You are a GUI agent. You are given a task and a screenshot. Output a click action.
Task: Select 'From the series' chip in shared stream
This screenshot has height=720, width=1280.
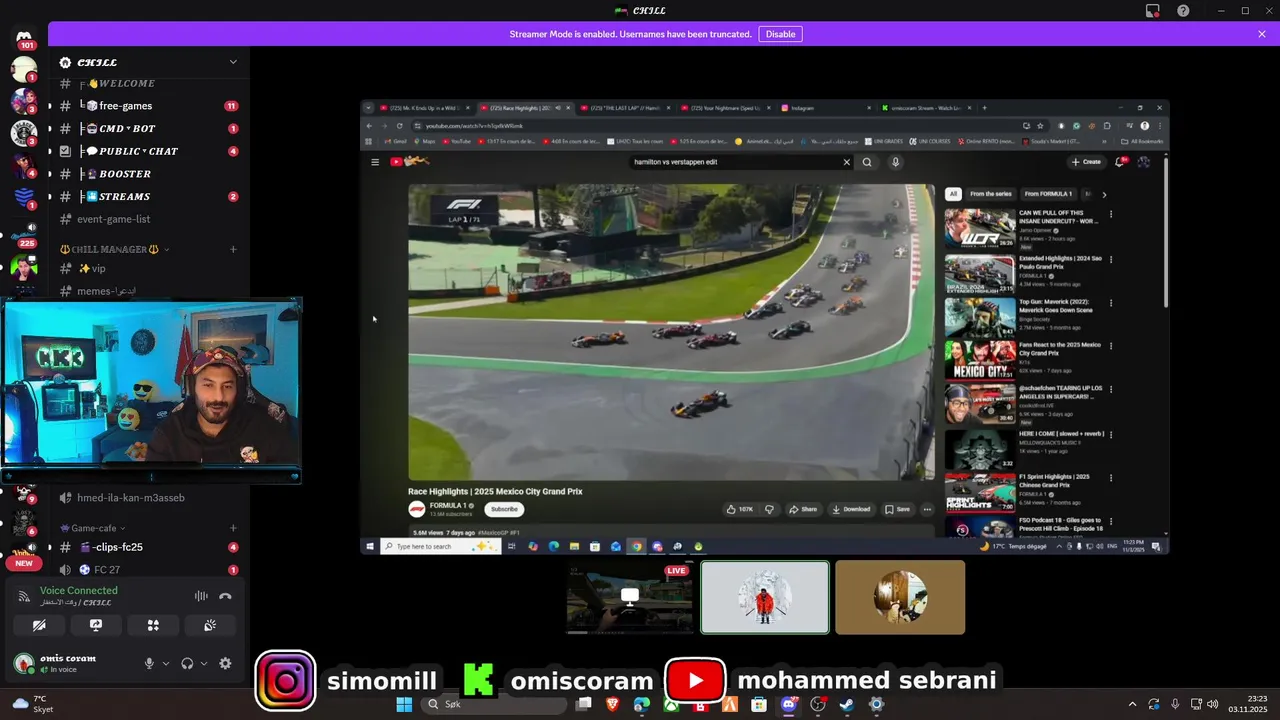tap(991, 194)
